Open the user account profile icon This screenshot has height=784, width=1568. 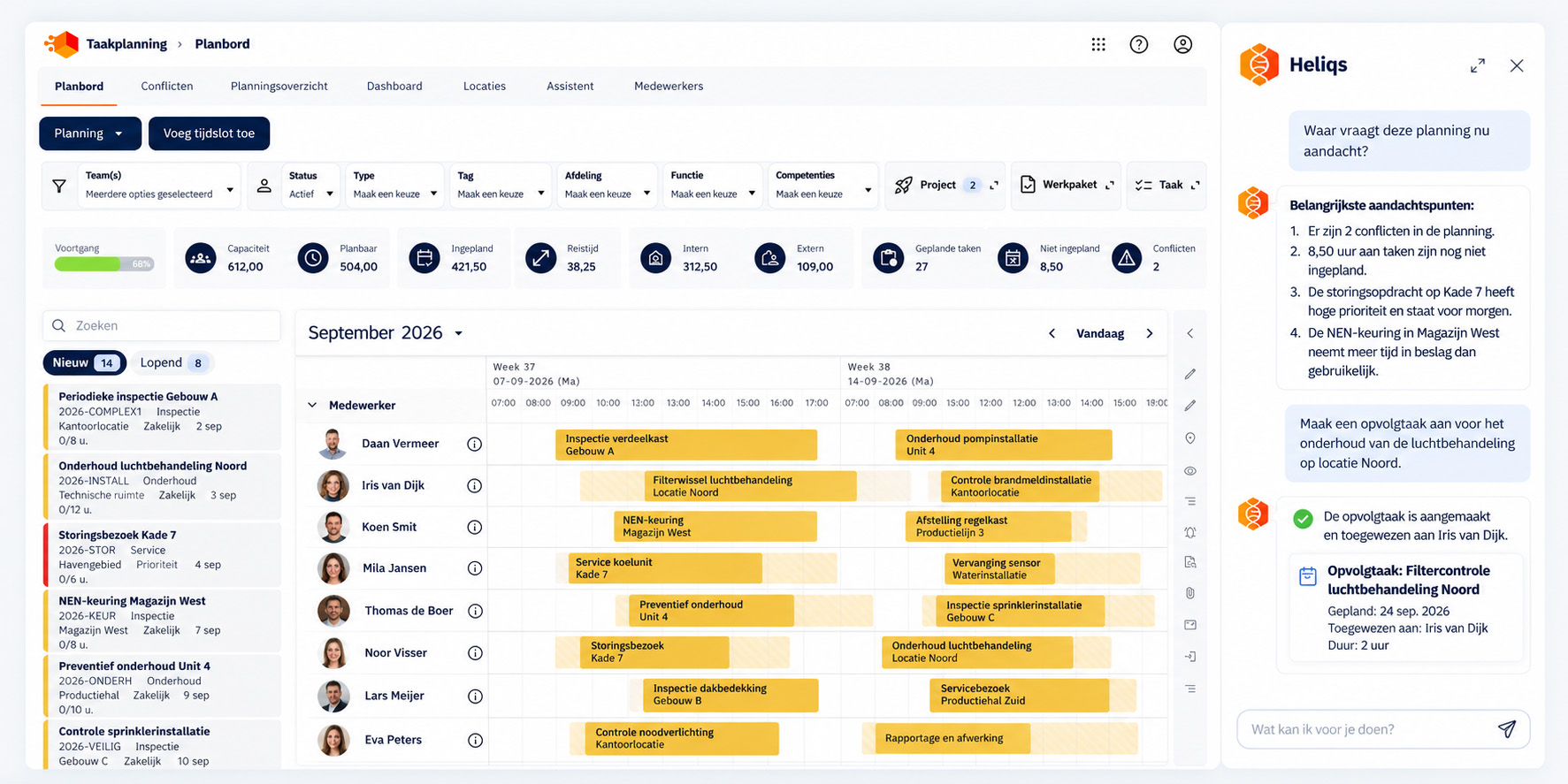pos(1182,44)
